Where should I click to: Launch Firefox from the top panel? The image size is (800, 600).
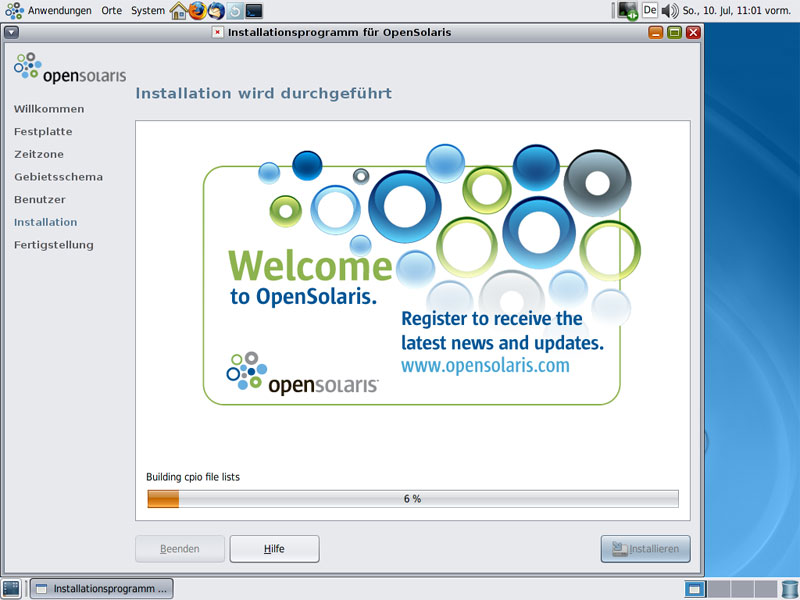197,11
